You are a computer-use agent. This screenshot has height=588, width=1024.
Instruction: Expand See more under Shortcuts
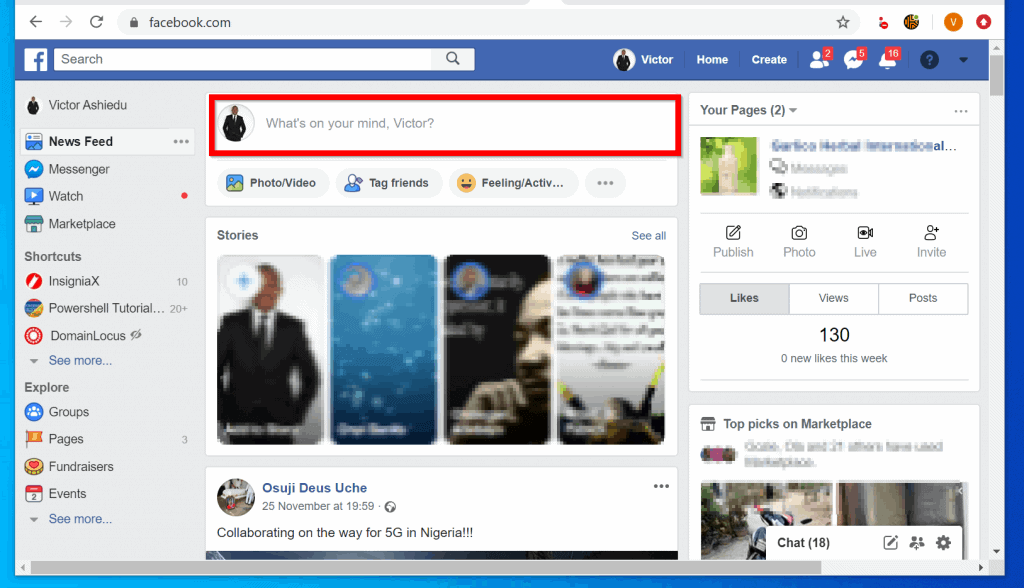click(x=80, y=361)
